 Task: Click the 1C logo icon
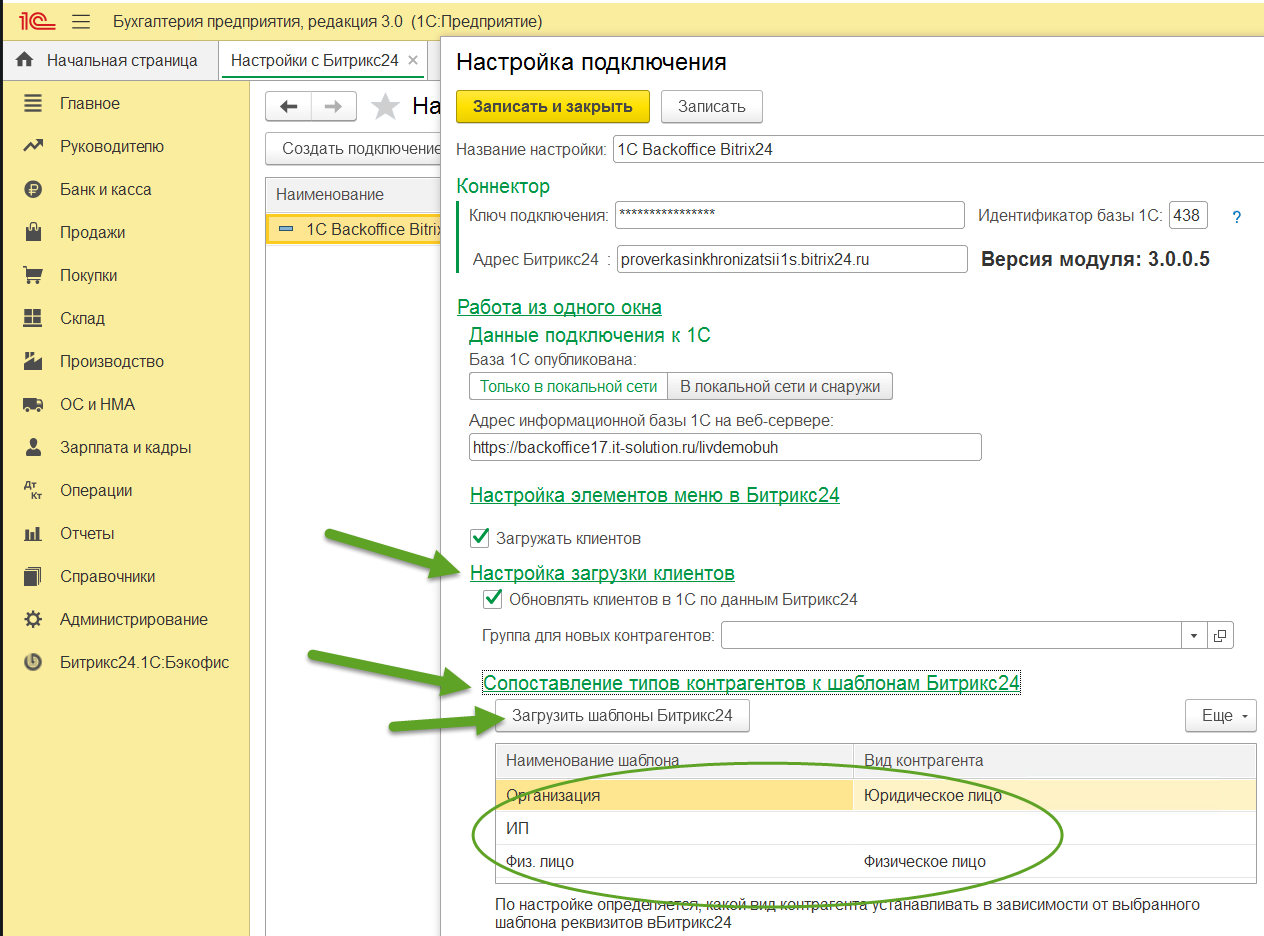tap(35, 21)
